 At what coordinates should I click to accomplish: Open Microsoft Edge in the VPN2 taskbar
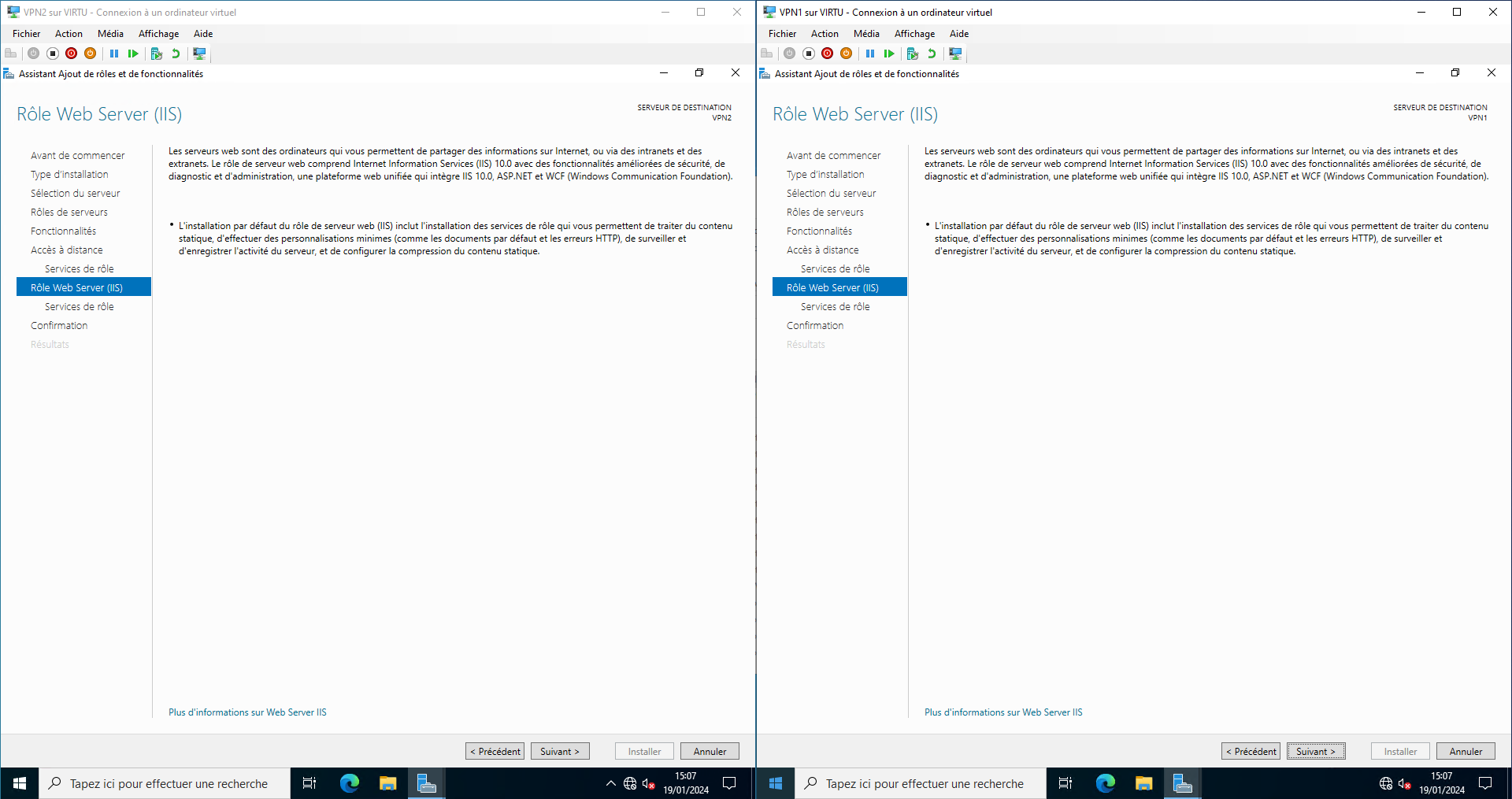click(x=349, y=783)
